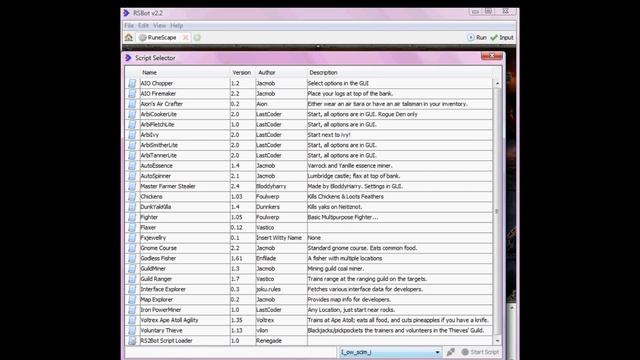Viewport: 640px width, 360px height.
Task: Select the Voluntary Thieve script name
Action: [x=161, y=330]
